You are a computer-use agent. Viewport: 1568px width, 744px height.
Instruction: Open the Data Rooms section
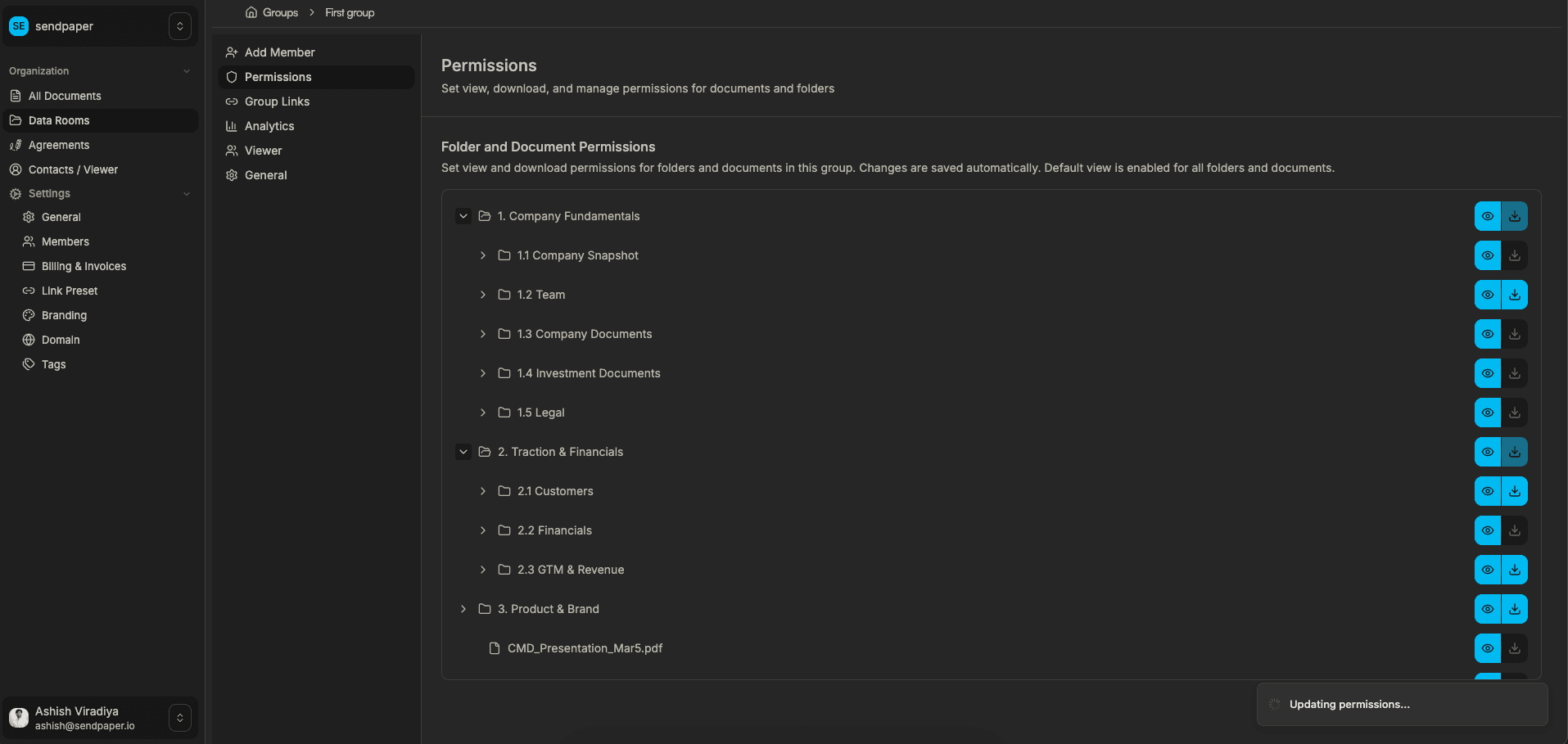pos(58,120)
